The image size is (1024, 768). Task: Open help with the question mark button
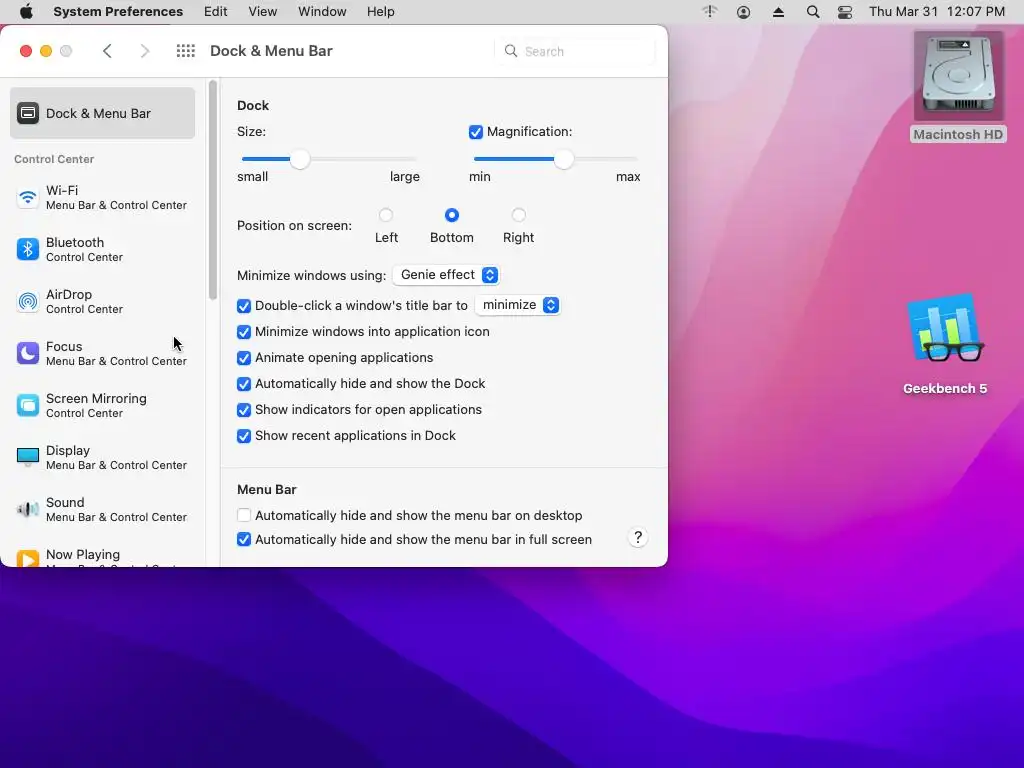pyautogui.click(x=638, y=537)
